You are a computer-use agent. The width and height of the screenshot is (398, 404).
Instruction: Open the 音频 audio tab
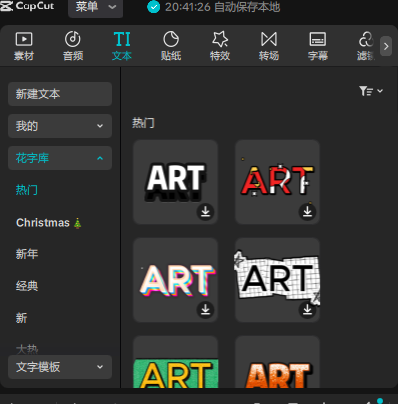click(x=73, y=46)
